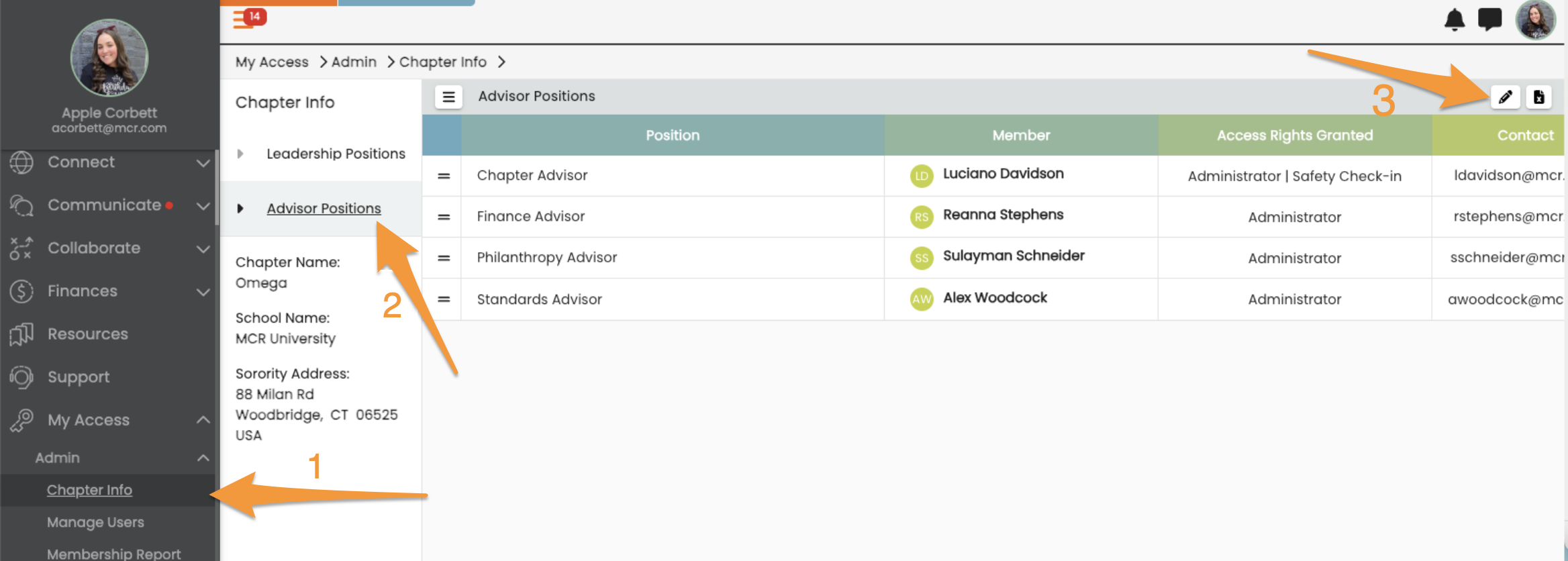
Task: Toggle the Advisor Positions disclosure triangle
Action: coord(240,209)
